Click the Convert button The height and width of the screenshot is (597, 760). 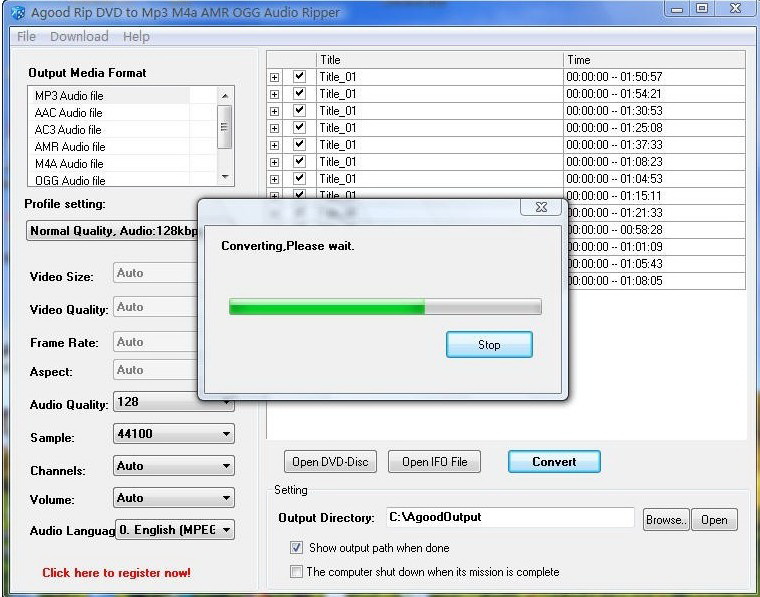(554, 461)
